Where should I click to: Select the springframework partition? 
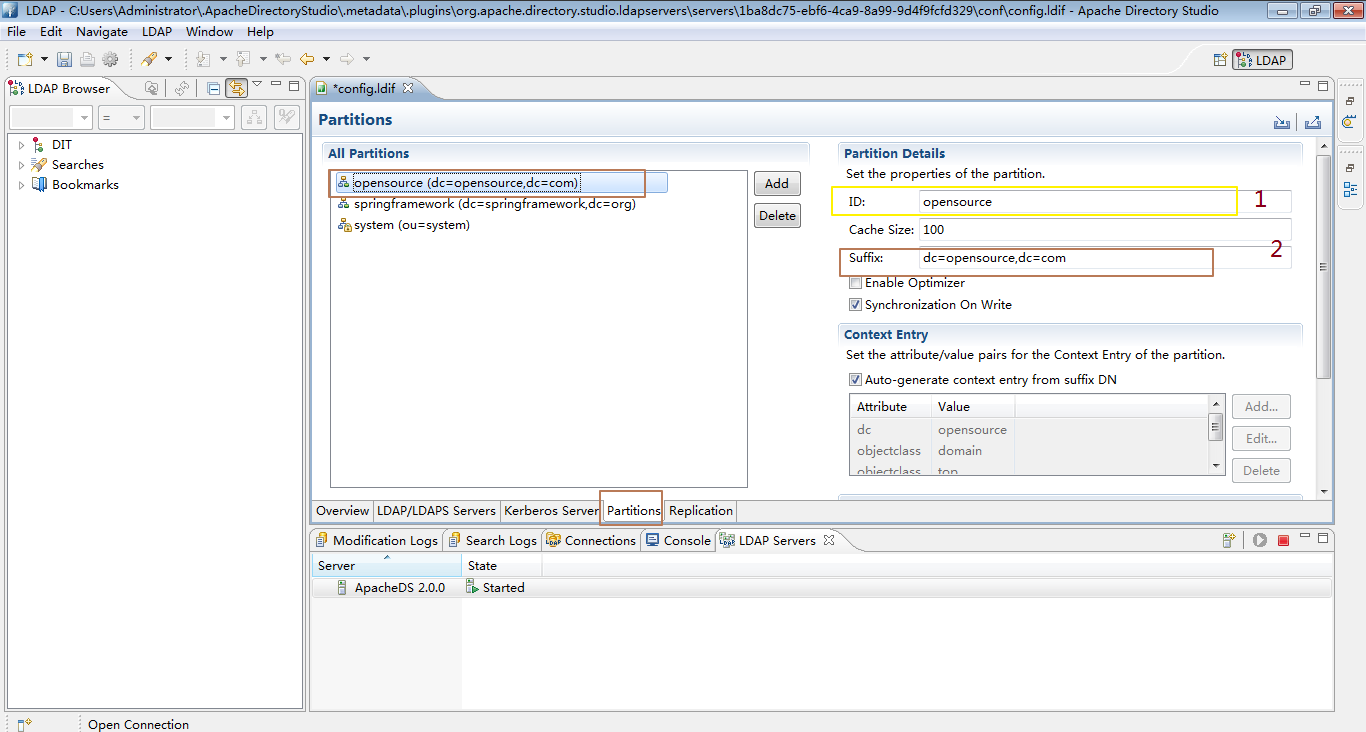click(486, 204)
